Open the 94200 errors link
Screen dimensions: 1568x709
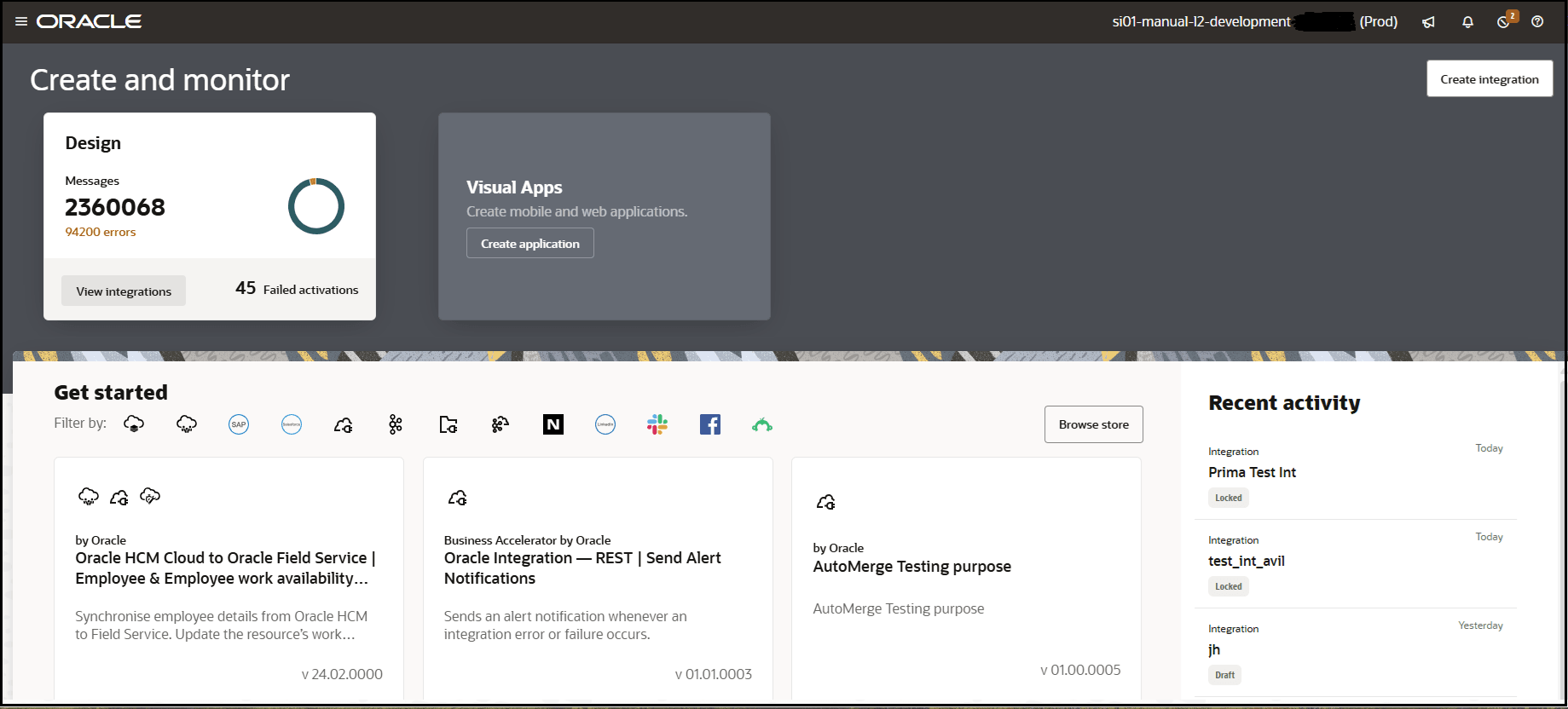[101, 232]
